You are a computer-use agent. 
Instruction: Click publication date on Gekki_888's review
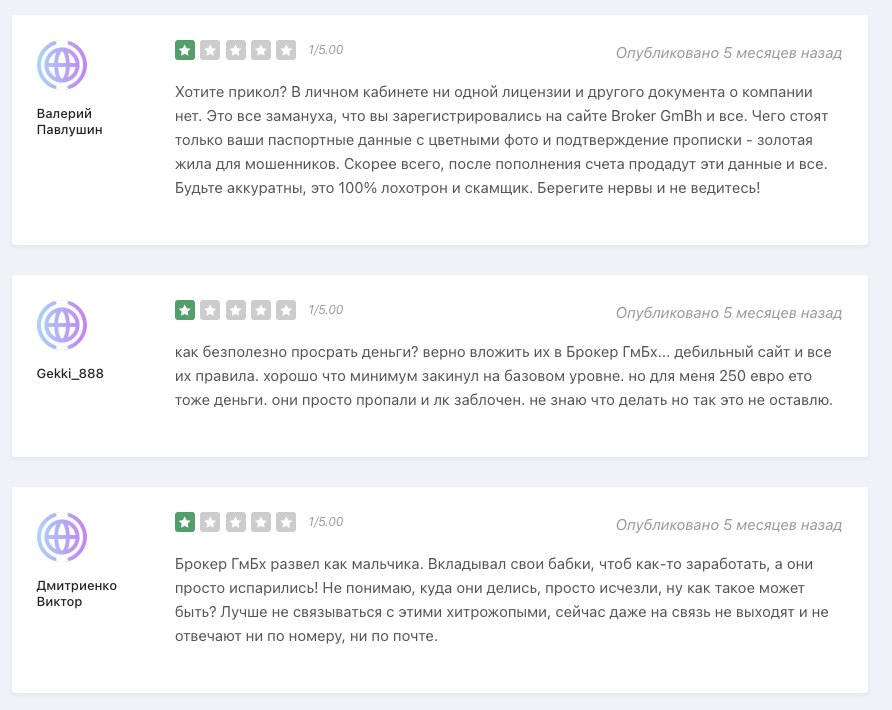point(728,312)
